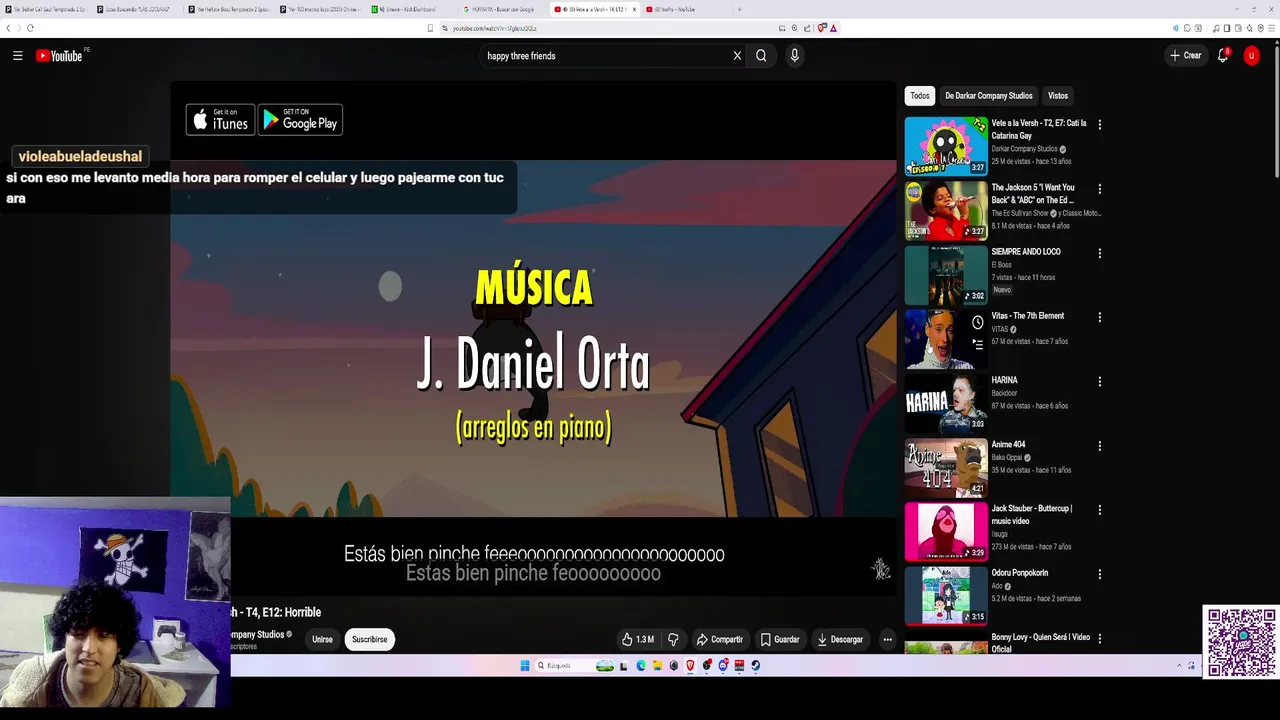Select the Todos filter chip
The image size is (1280, 720).
coord(920,96)
